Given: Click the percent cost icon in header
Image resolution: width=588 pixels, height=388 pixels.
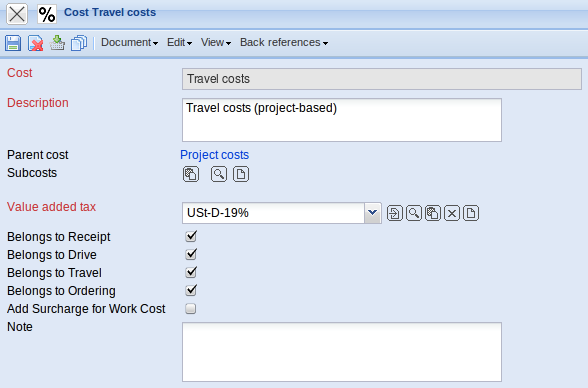Looking at the screenshot, I should point(47,15).
